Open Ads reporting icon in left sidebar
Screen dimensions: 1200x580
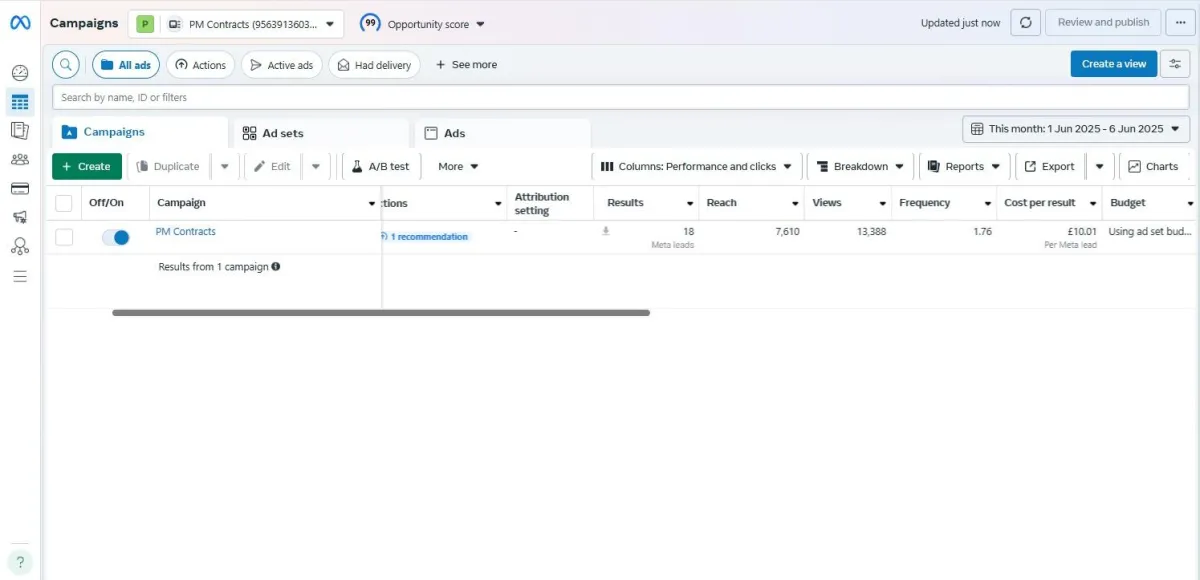pos(20,130)
